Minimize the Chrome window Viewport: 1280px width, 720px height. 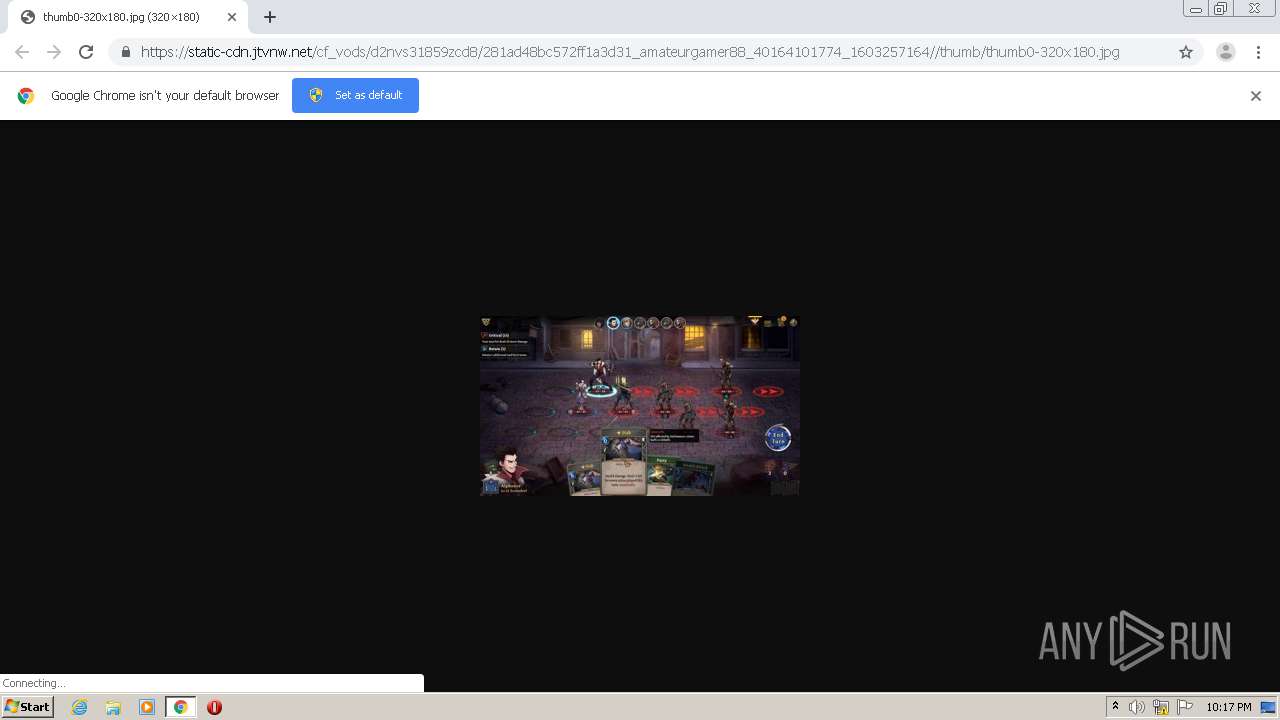point(1196,9)
